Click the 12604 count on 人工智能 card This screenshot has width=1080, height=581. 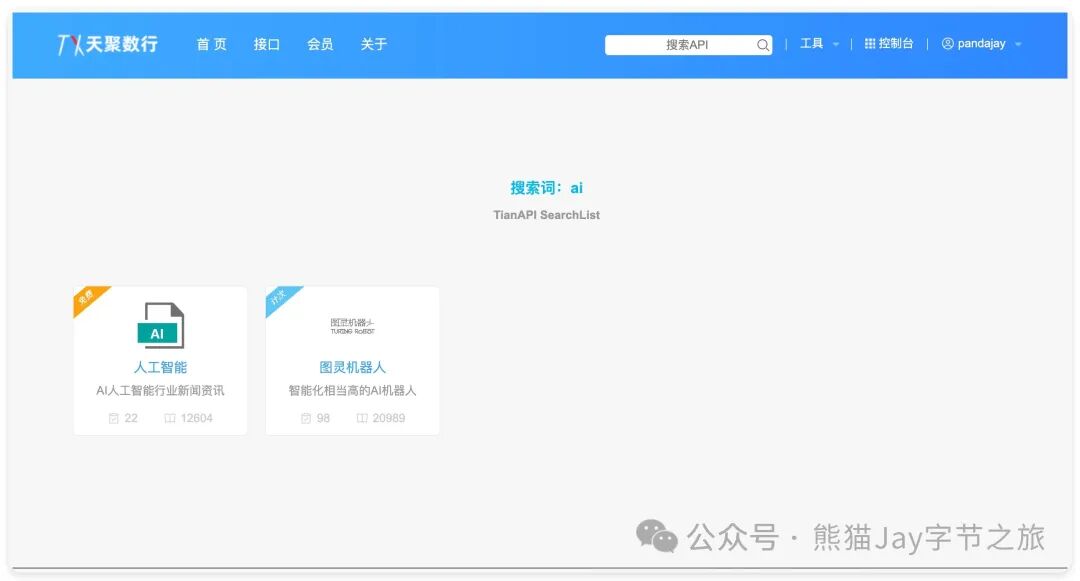(196, 418)
